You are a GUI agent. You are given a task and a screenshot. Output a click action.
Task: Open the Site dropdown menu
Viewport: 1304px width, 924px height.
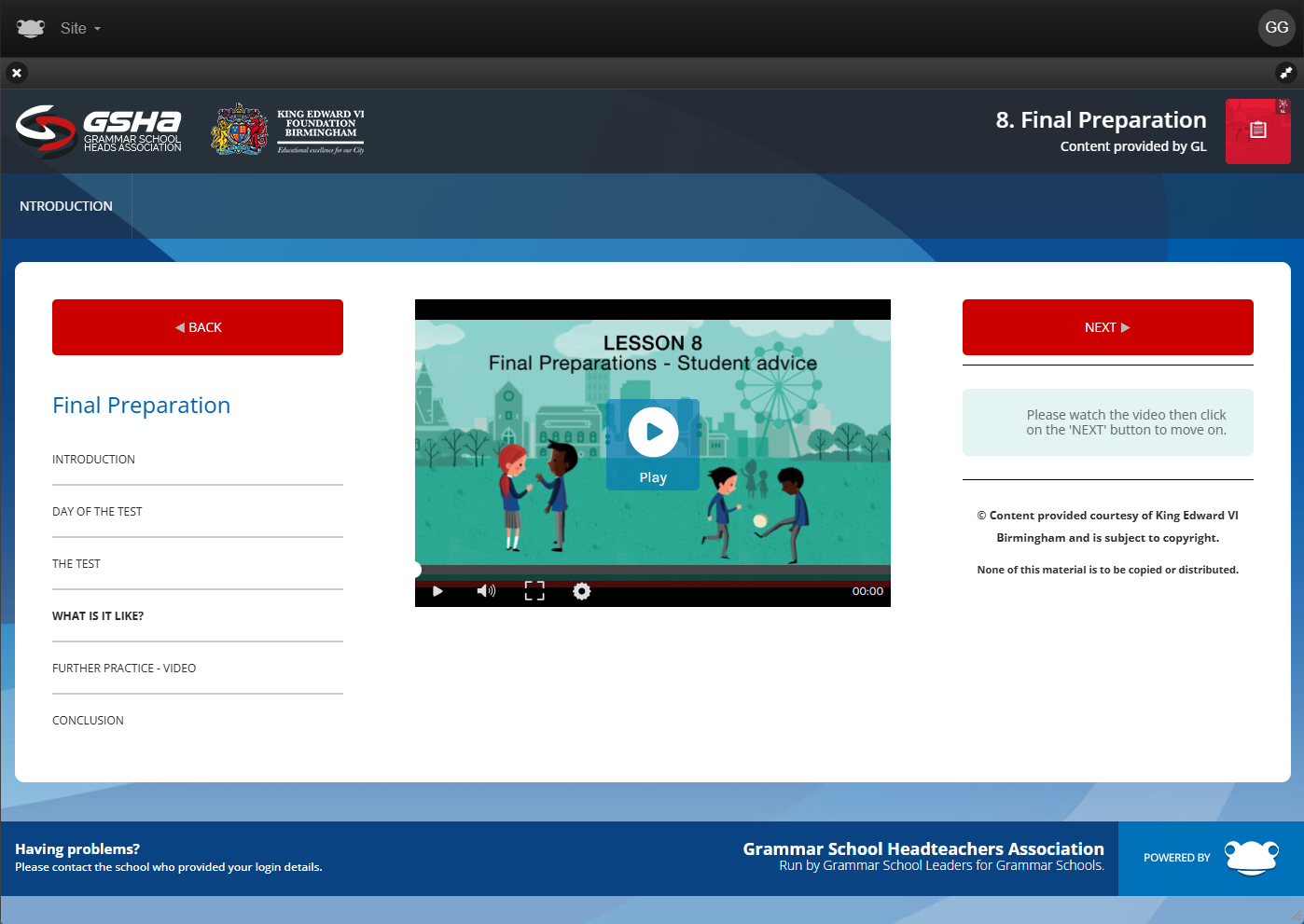[80, 28]
